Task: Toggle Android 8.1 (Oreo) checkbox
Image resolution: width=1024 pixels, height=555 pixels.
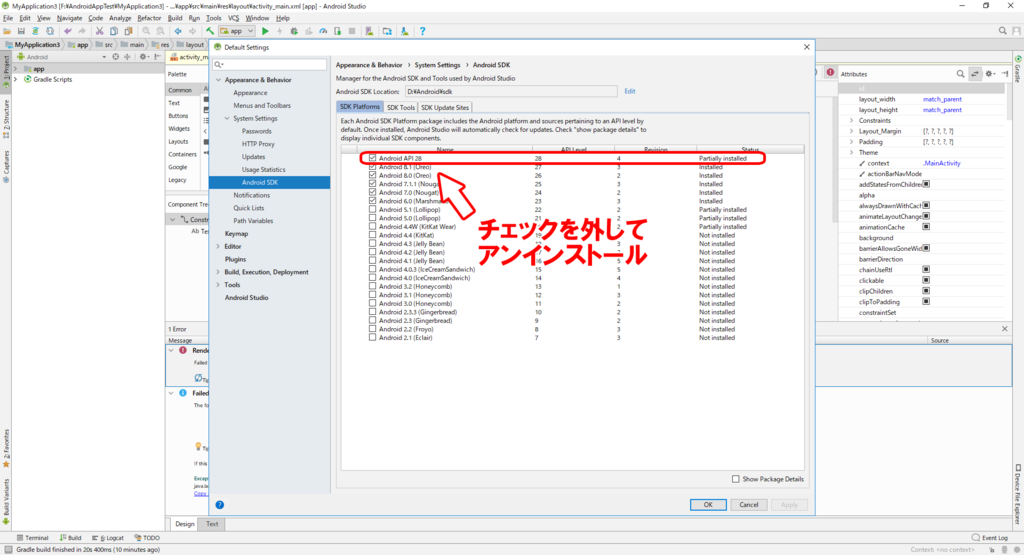Action: point(372,167)
